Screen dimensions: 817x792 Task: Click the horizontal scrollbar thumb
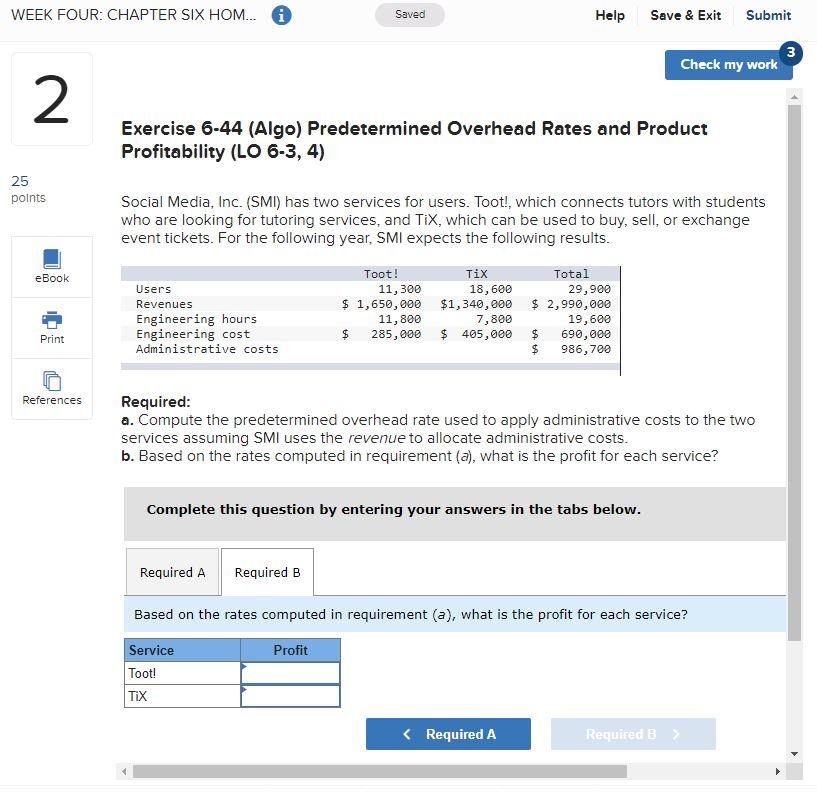coord(380,771)
